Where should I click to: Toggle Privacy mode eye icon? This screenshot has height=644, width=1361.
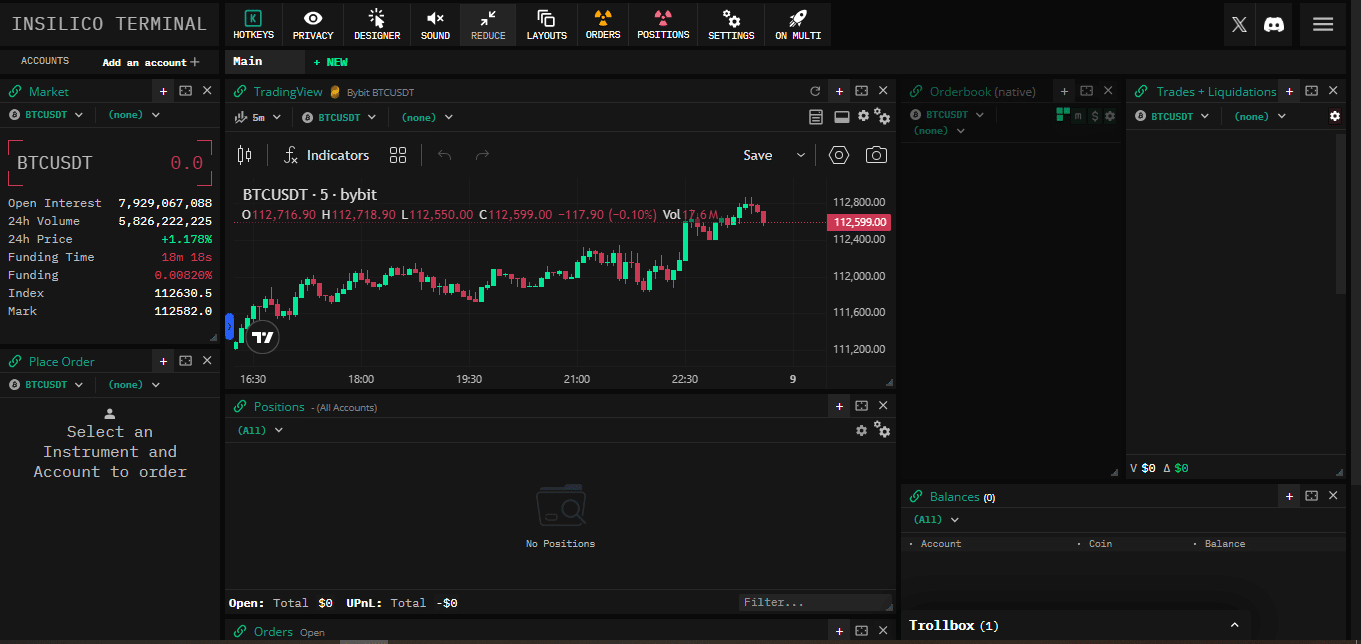coord(313,25)
